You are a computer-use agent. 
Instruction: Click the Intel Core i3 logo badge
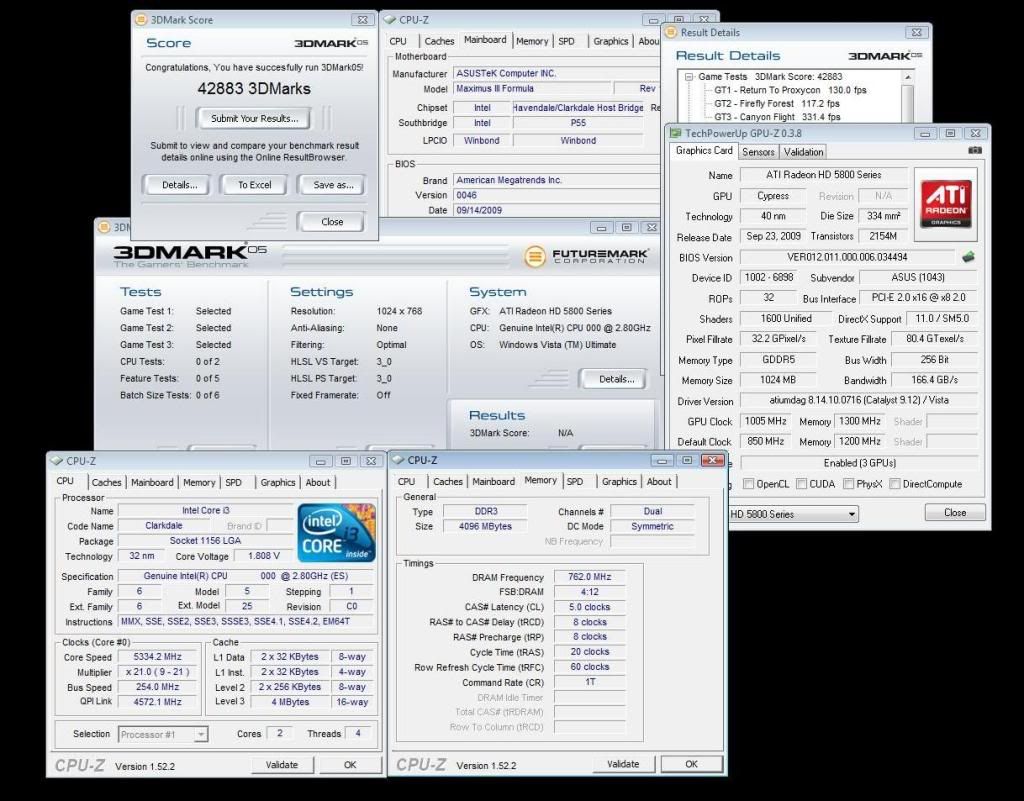pyautogui.click(x=336, y=532)
